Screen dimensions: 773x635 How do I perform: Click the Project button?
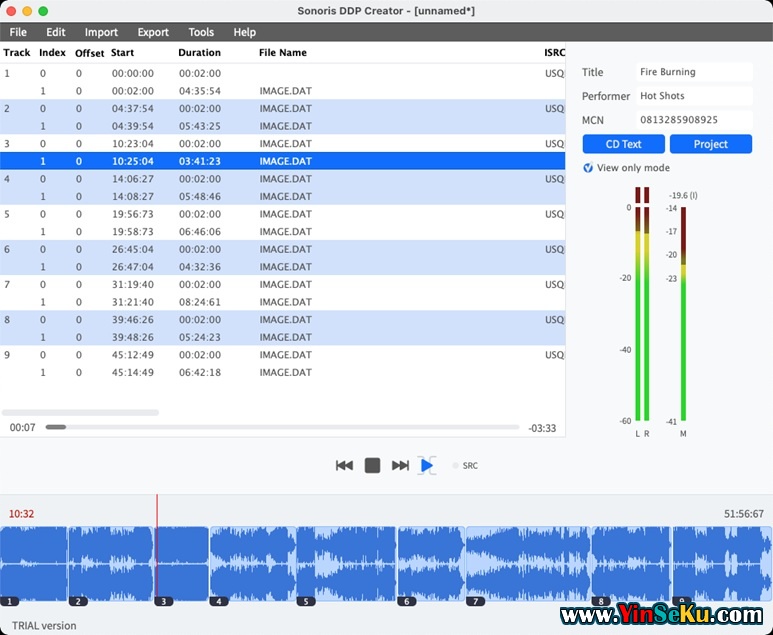pos(710,144)
